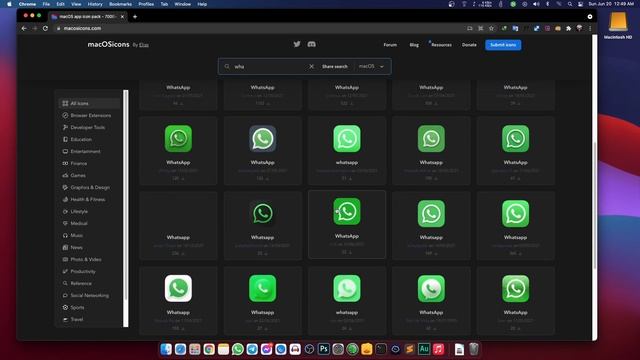Click the volume icon in menu bar
640x360 pixels.
pos(536,4)
